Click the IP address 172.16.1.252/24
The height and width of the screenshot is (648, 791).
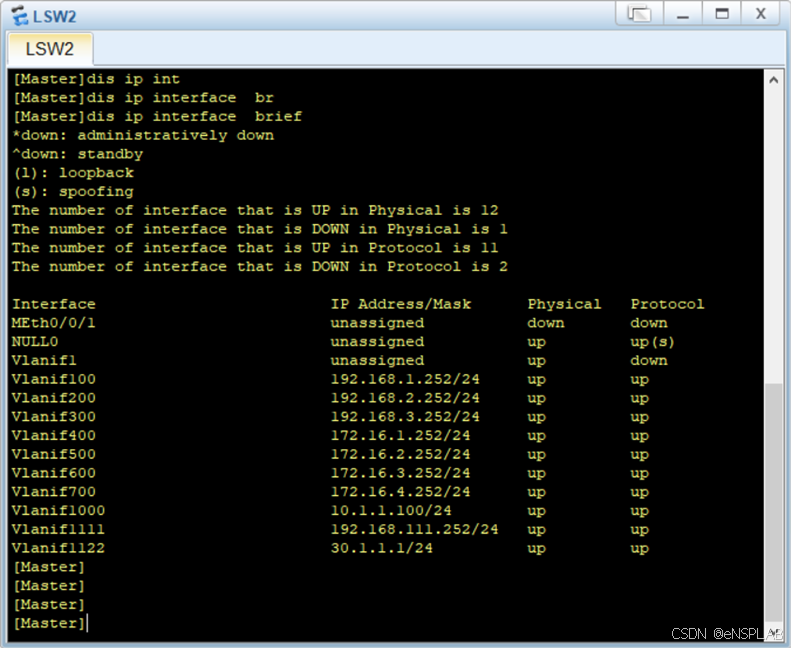(401, 435)
